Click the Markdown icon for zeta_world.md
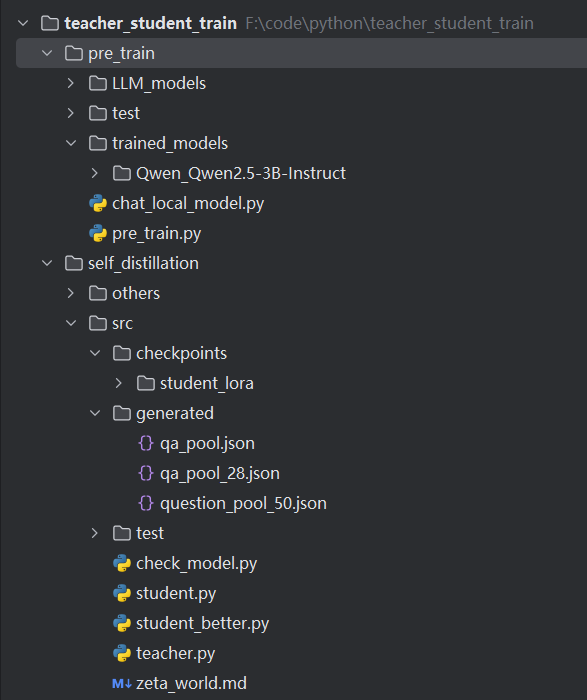The image size is (587, 700). 122,683
